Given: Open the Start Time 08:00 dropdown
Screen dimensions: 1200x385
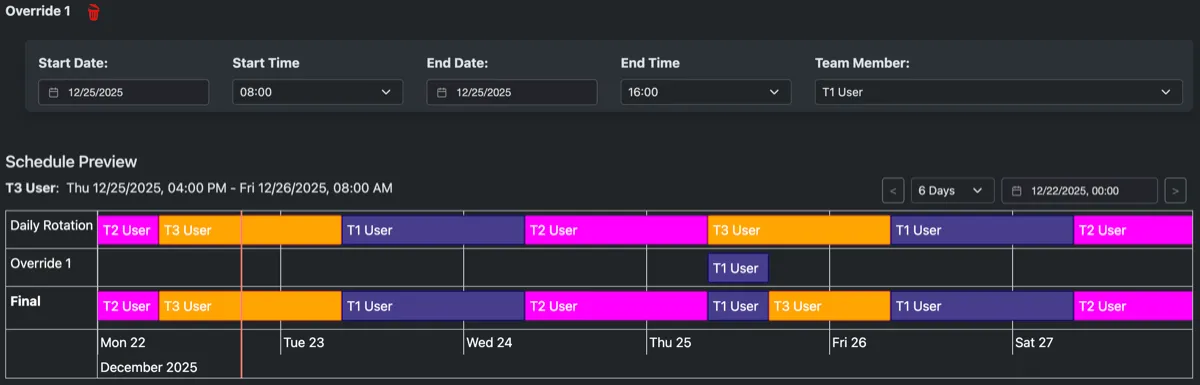Looking at the screenshot, I should (x=318, y=92).
